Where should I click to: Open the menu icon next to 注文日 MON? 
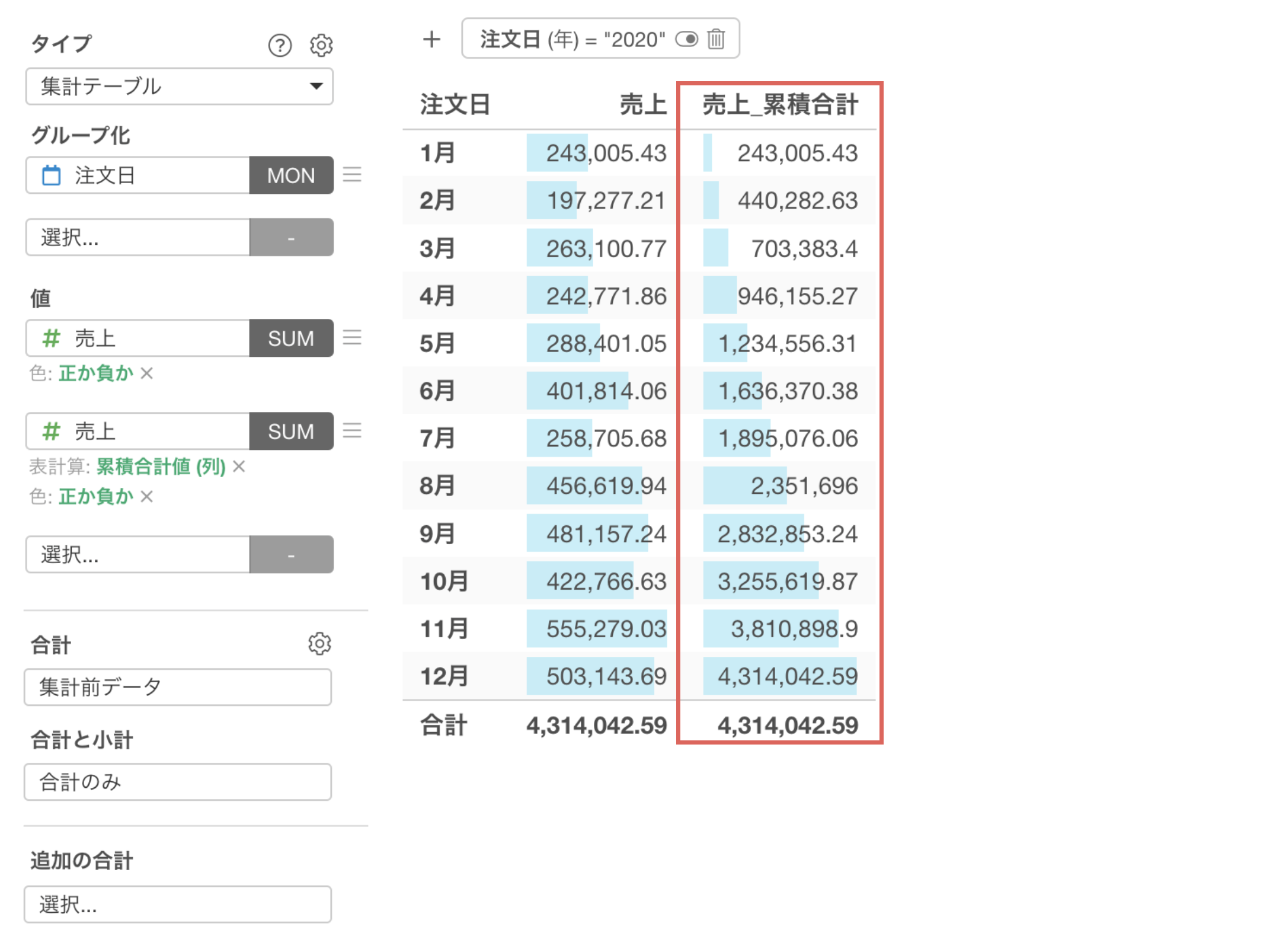[352, 175]
